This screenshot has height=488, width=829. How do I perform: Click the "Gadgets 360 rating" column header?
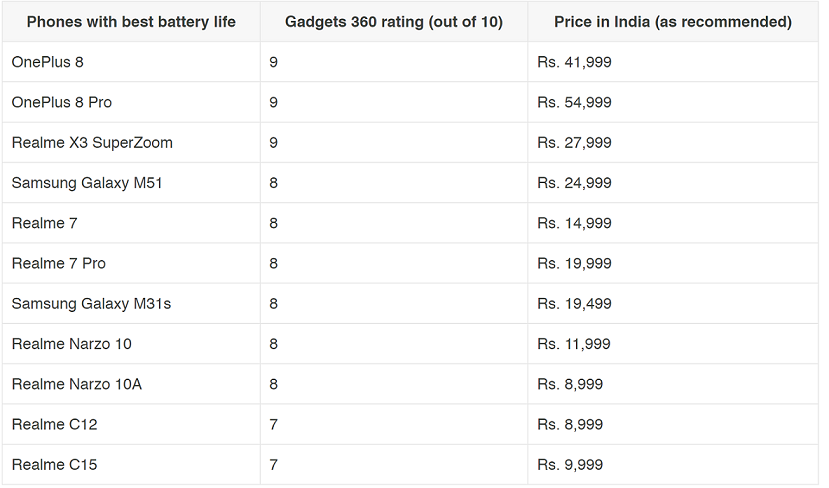pos(393,22)
